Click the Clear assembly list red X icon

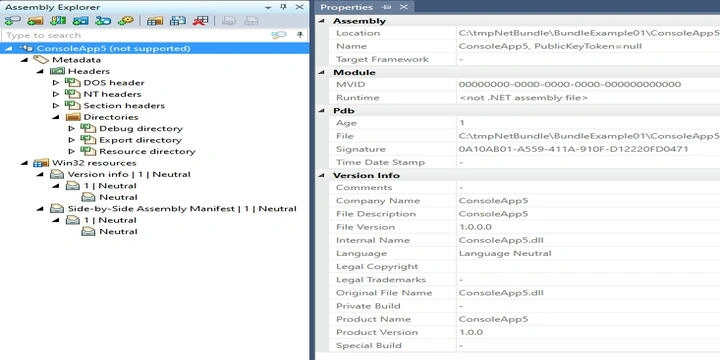click(x=200, y=21)
